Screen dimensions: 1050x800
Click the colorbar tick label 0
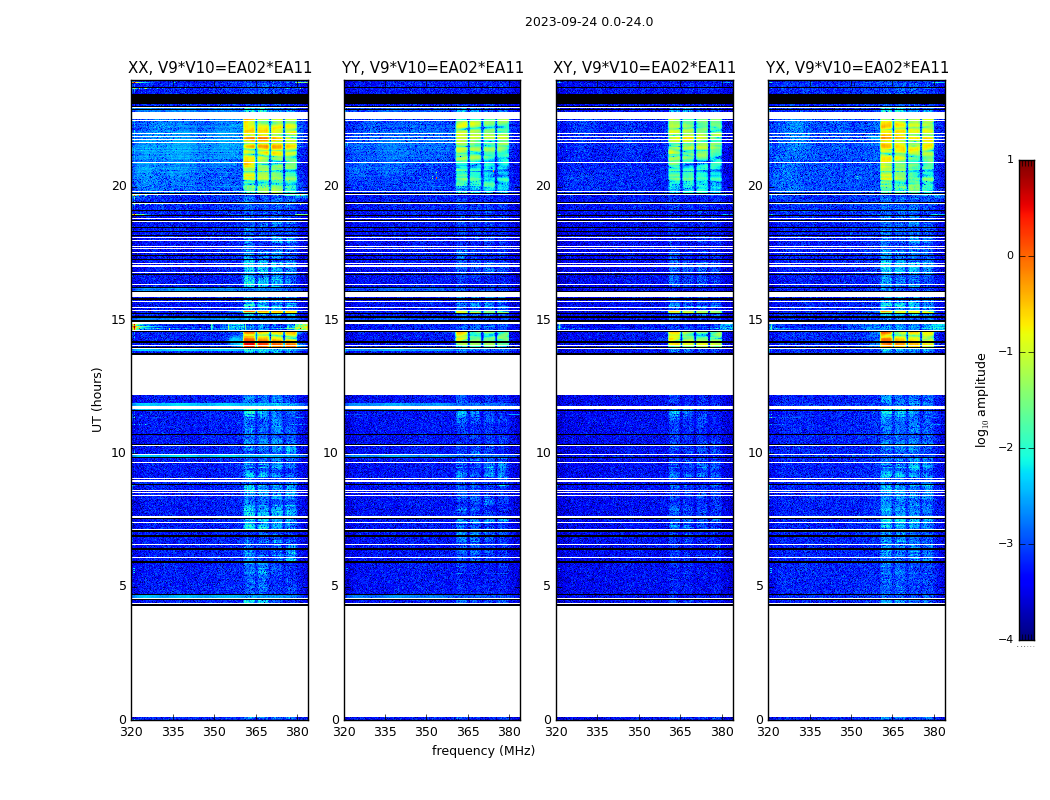(x=1009, y=256)
